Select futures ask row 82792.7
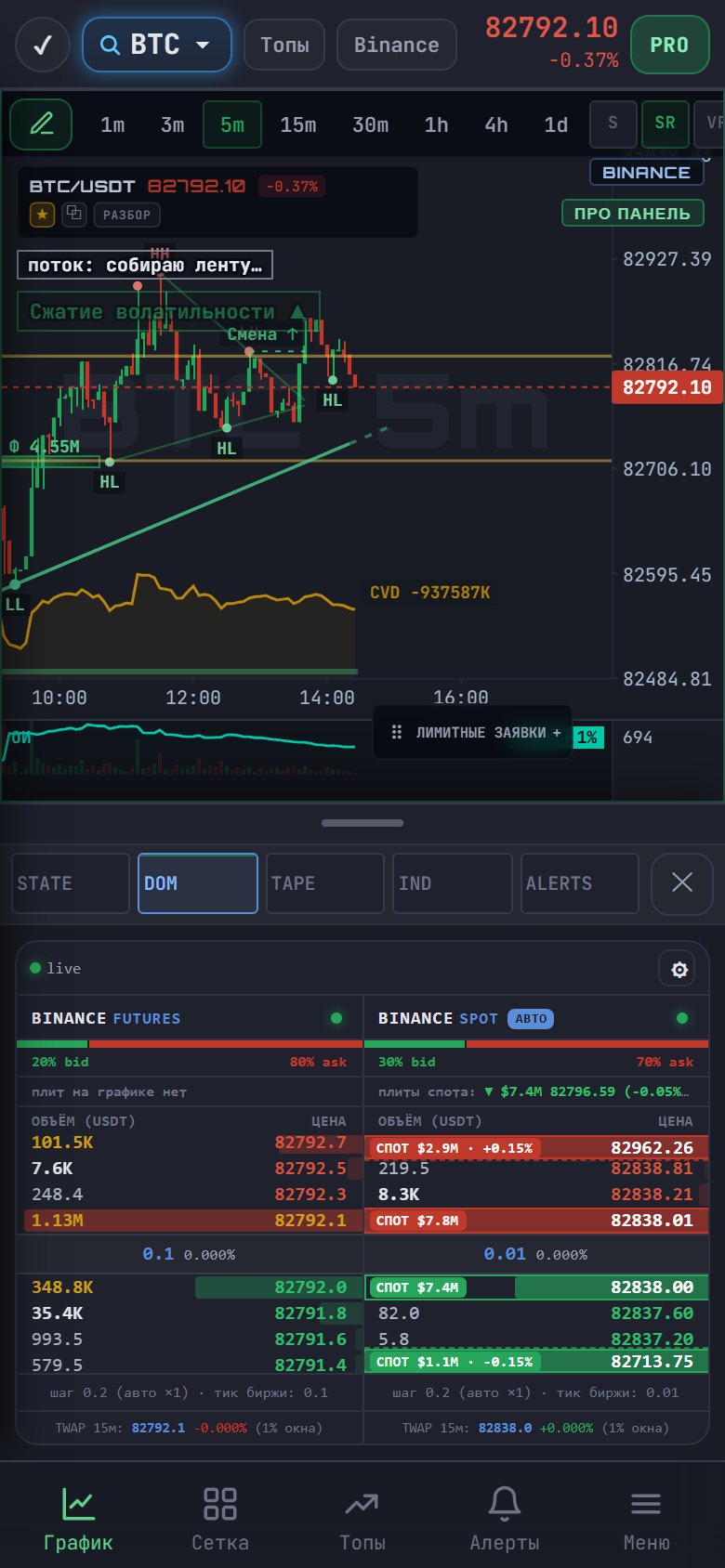 pyautogui.click(x=190, y=1143)
